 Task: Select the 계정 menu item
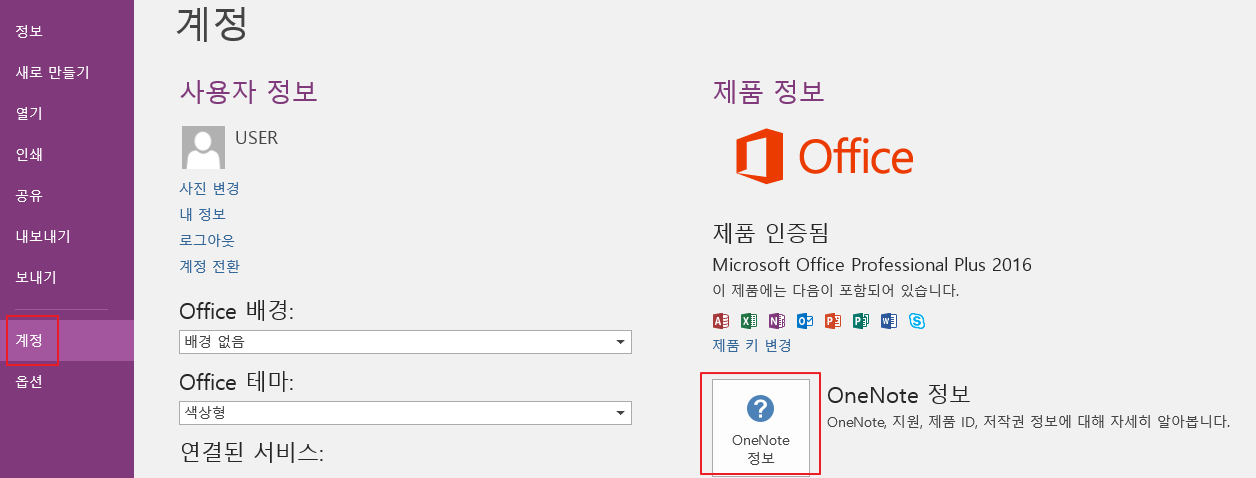pyautogui.click(x=67, y=341)
